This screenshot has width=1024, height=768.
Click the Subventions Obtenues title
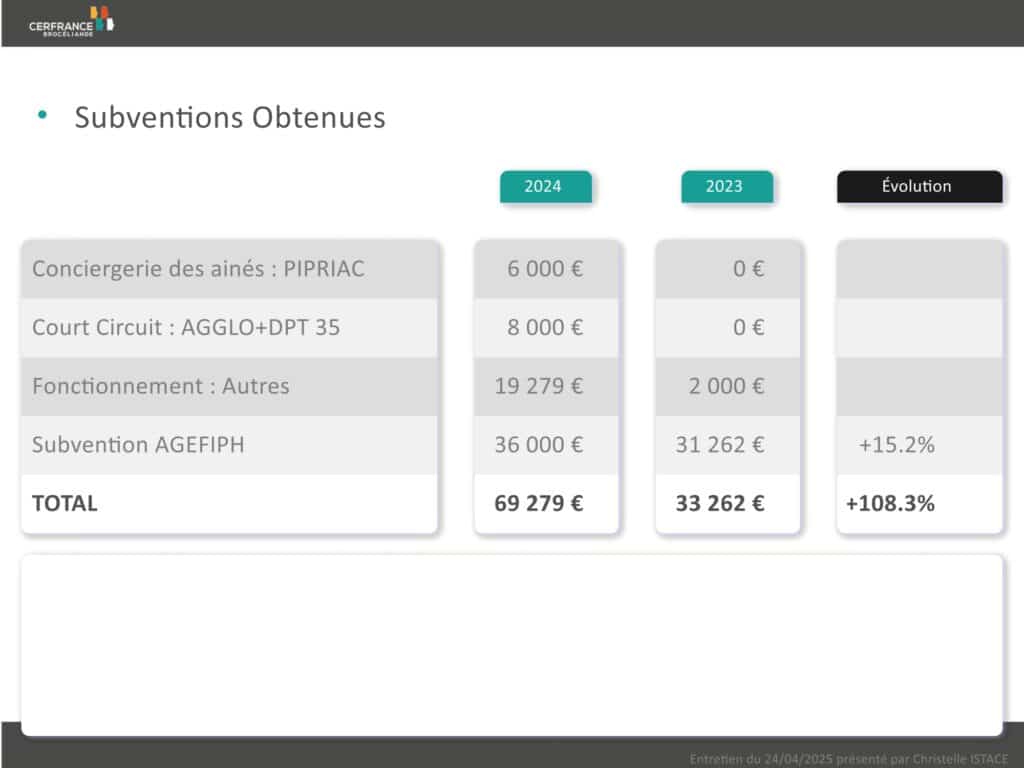click(x=230, y=118)
